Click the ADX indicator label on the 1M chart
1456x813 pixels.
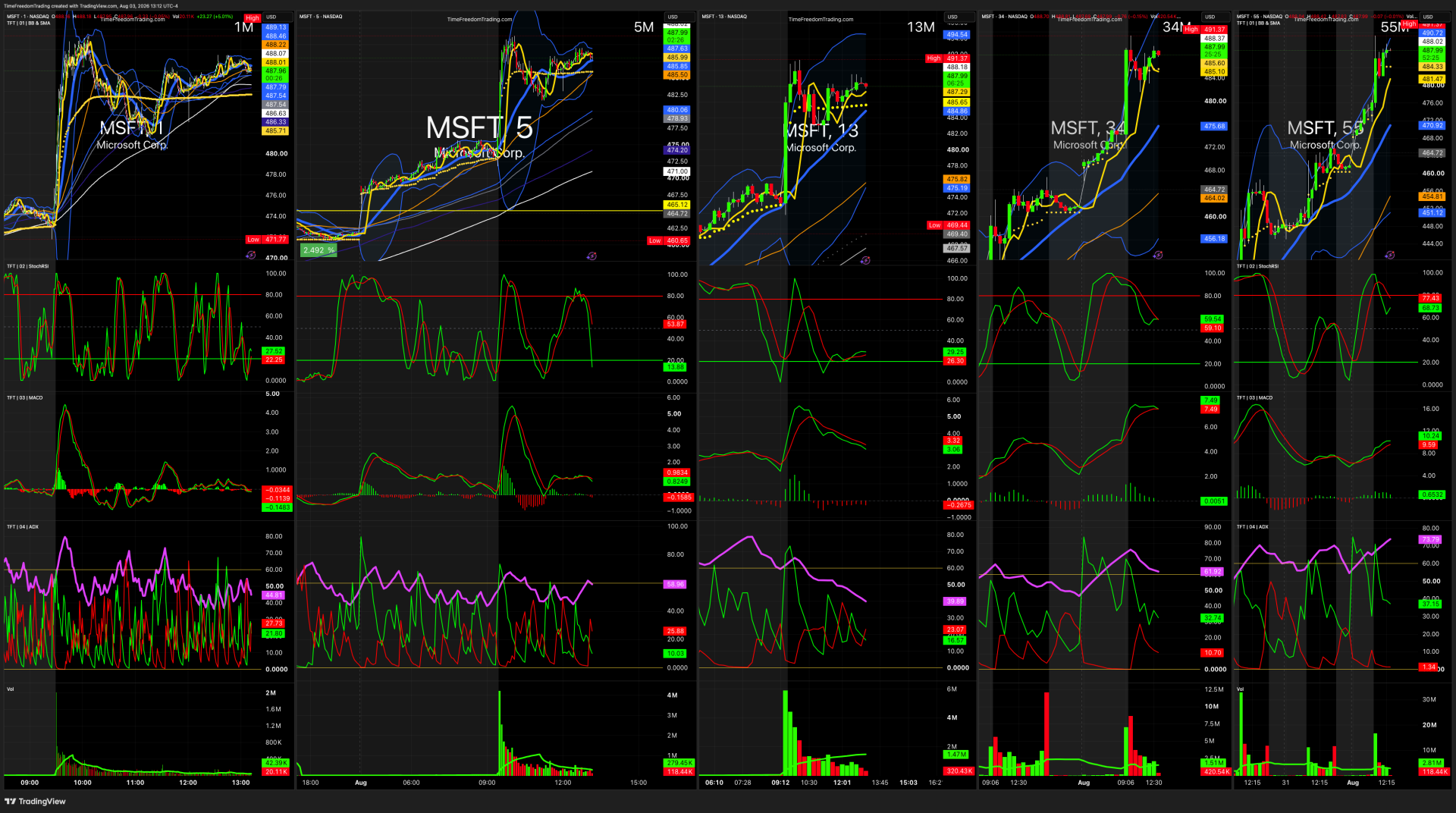point(23,526)
